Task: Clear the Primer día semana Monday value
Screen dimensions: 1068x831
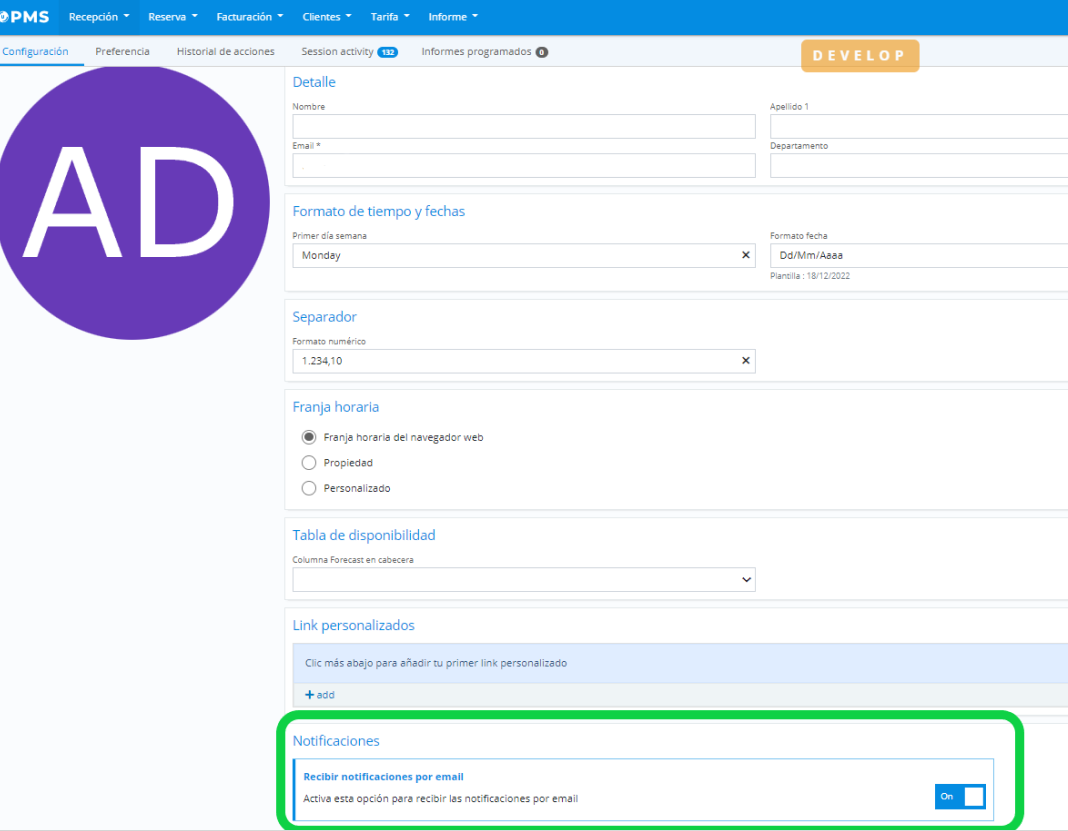Action: [x=745, y=255]
